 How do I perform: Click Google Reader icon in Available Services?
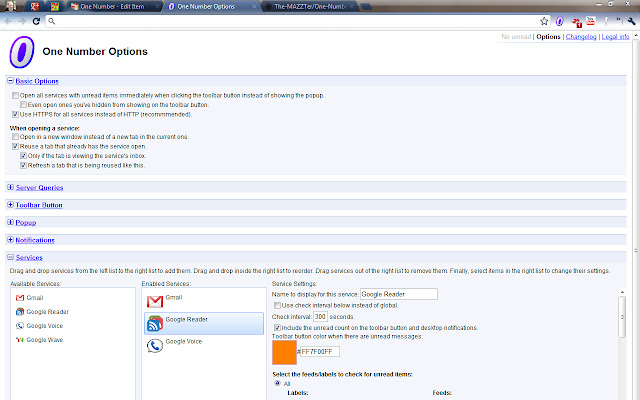pyautogui.click(x=20, y=312)
